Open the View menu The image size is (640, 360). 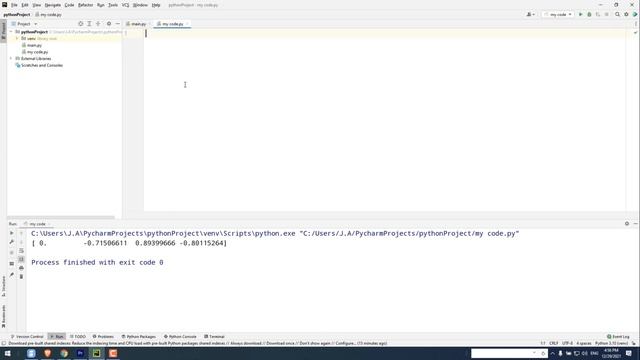pos(37,5)
